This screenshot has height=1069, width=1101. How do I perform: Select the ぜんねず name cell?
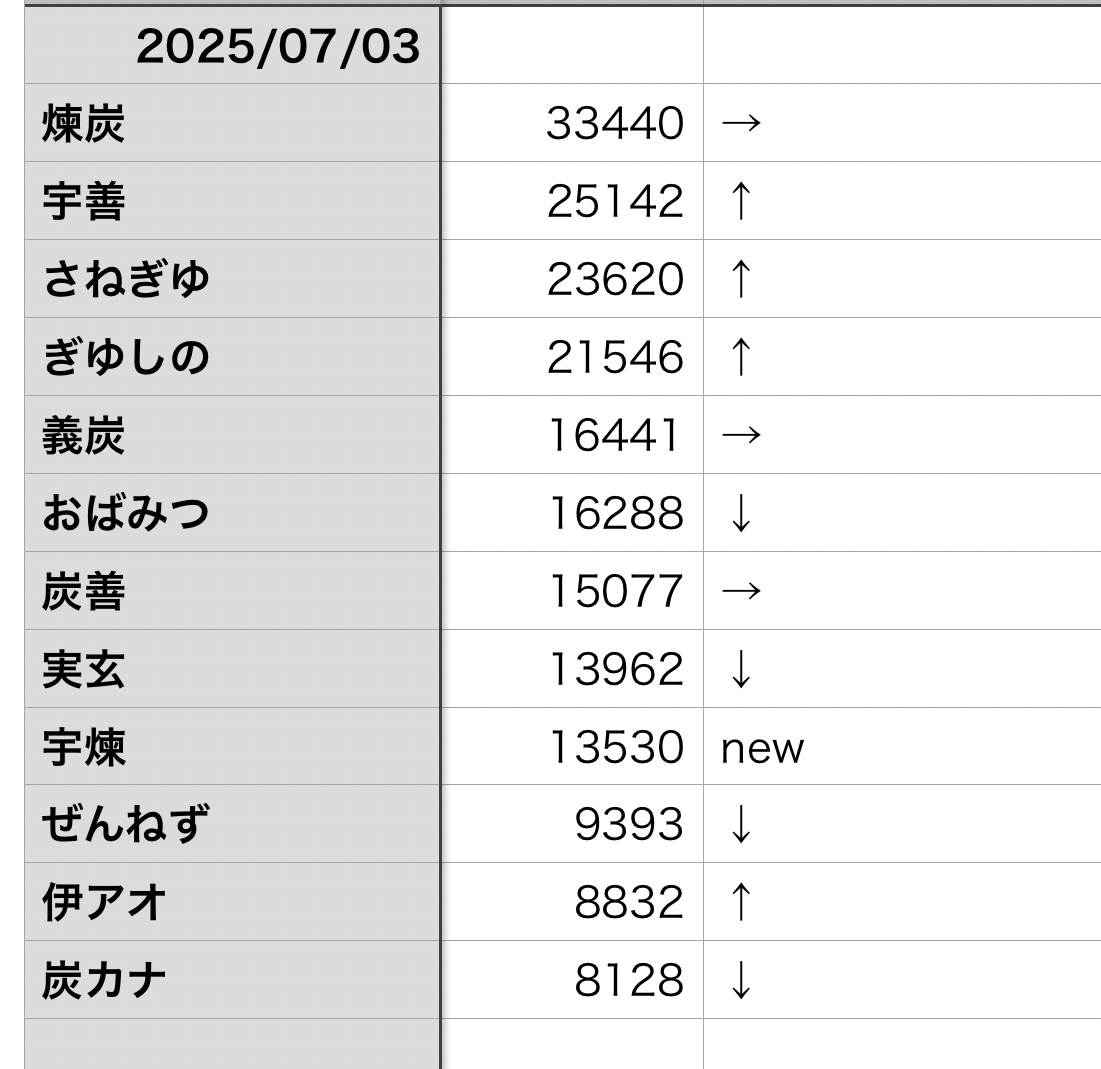[232, 825]
